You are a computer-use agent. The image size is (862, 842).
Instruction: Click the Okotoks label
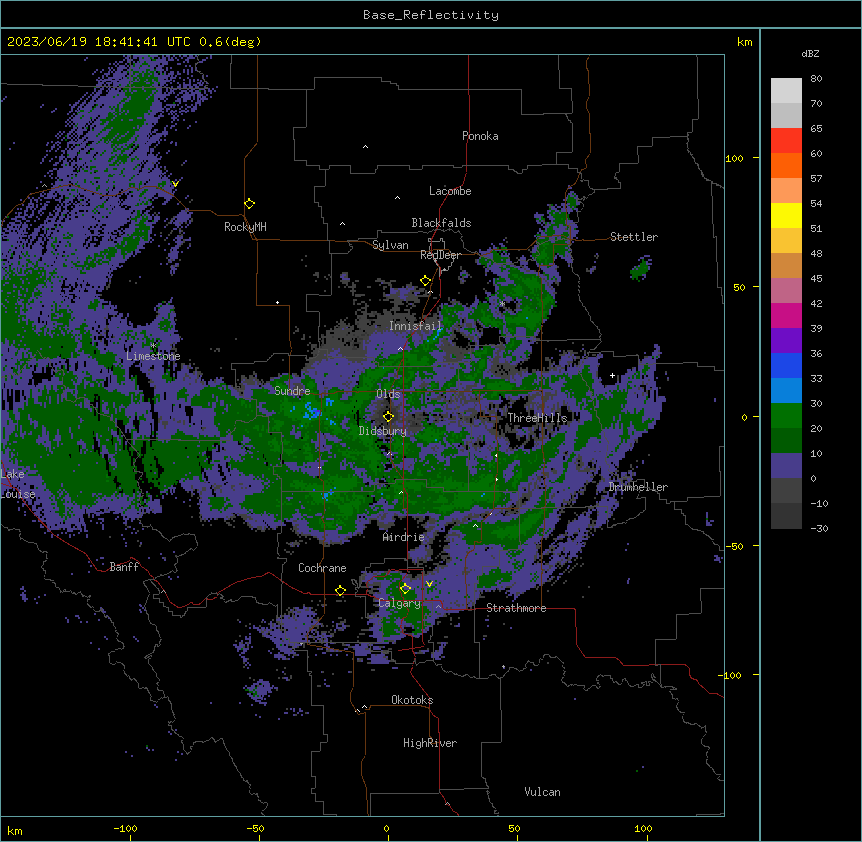click(412, 700)
